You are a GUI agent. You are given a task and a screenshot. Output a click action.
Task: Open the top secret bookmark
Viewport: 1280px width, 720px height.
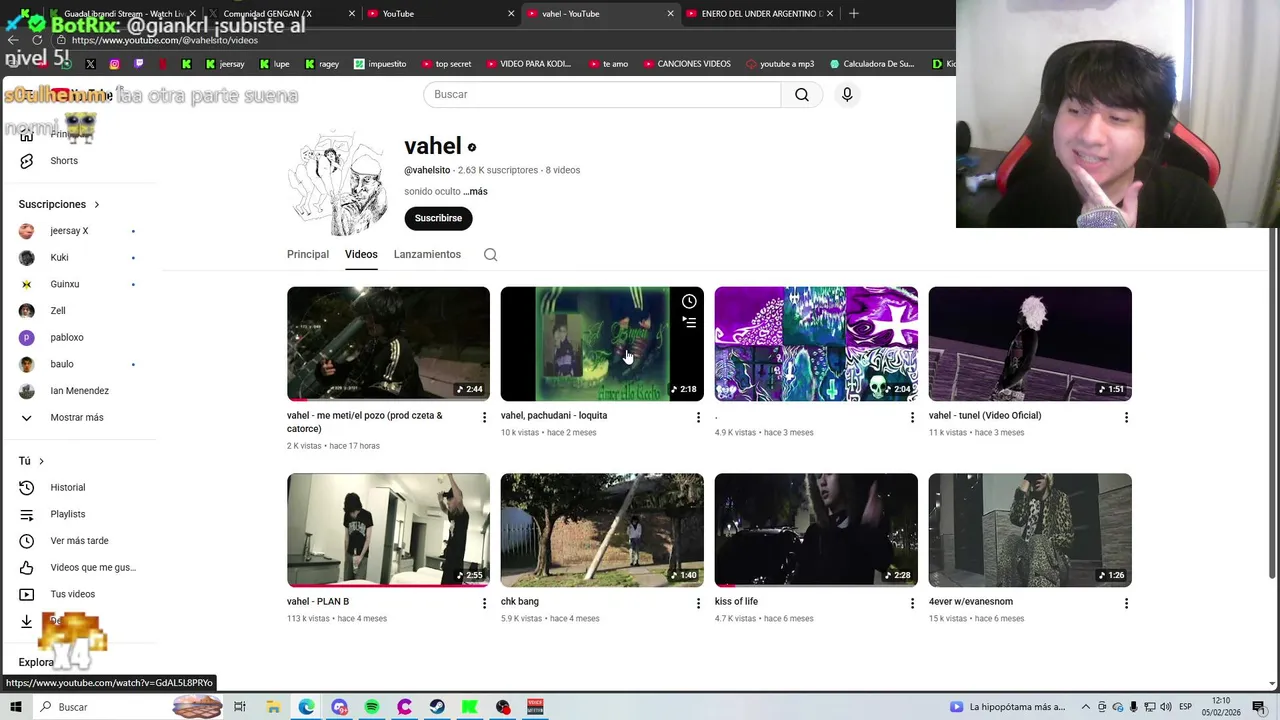point(446,64)
